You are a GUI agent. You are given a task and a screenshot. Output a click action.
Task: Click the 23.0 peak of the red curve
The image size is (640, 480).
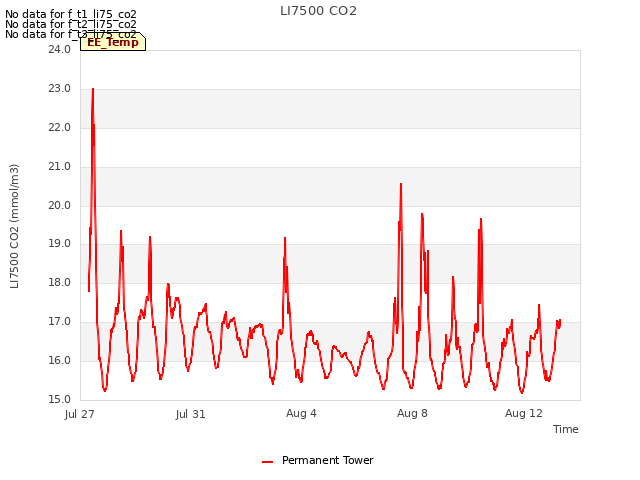pos(93,89)
